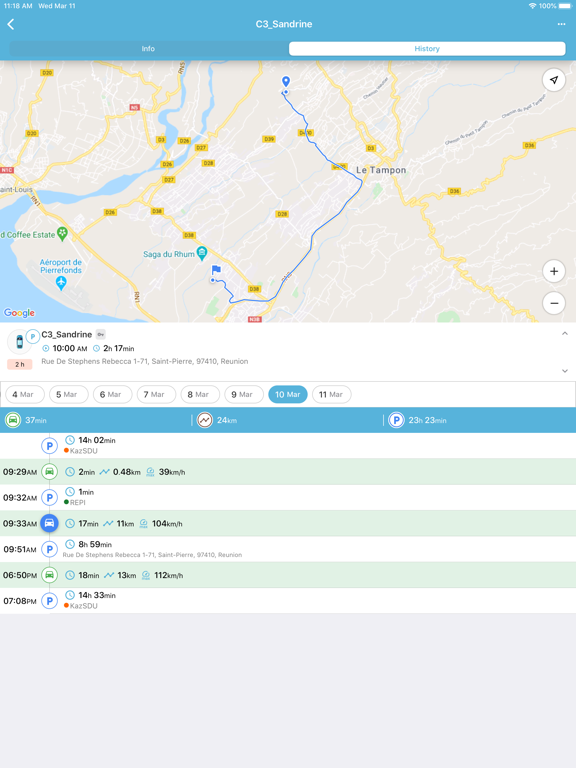Tap the parking time summary icon

pyautogui.click(x=396, y=420)
